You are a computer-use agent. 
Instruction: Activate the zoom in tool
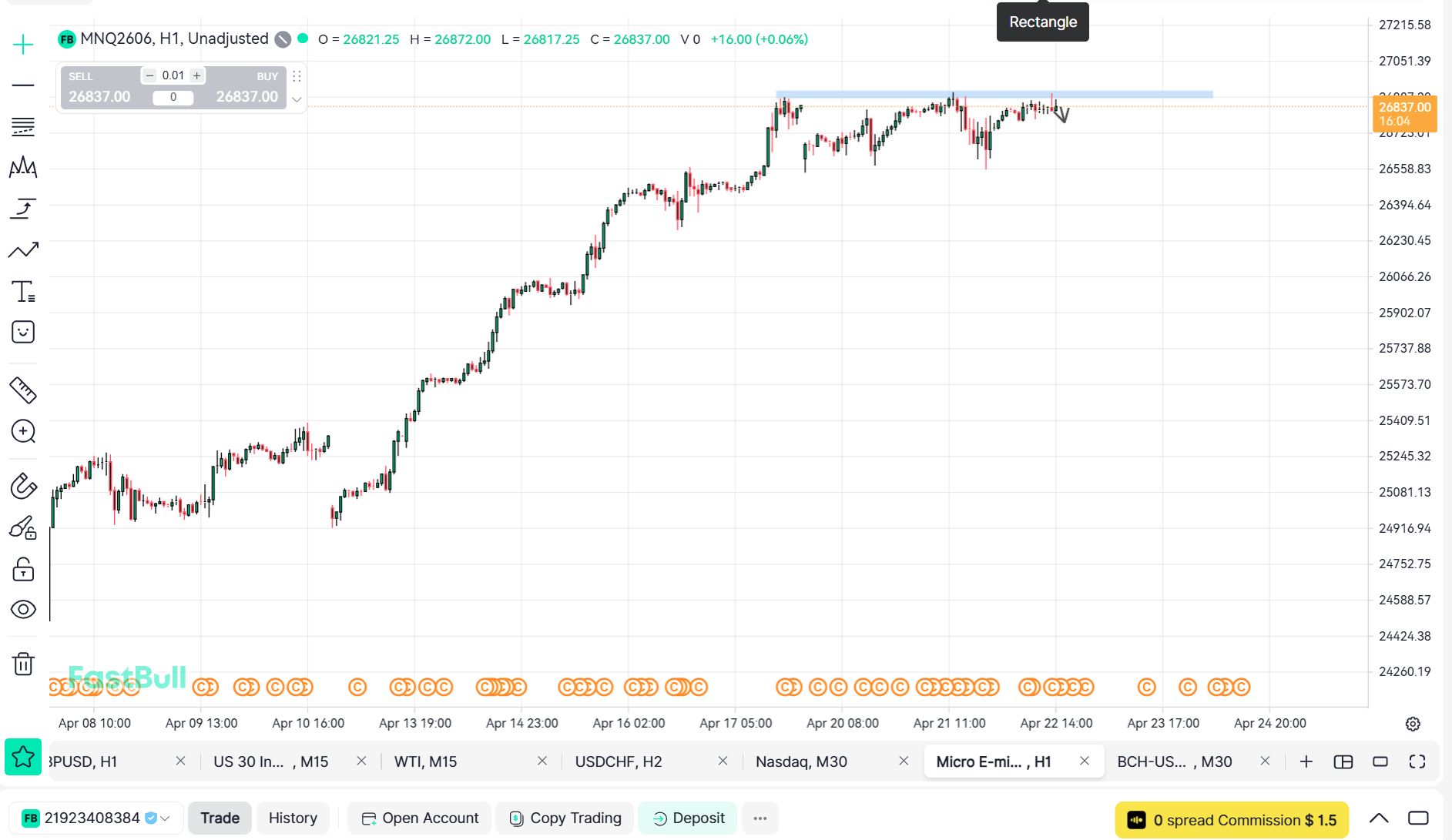point(23,431)
